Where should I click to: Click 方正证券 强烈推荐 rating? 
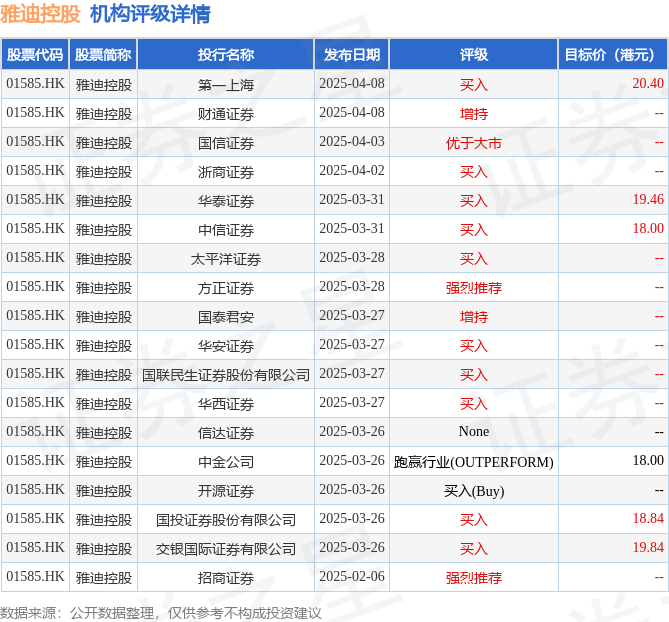474,288
